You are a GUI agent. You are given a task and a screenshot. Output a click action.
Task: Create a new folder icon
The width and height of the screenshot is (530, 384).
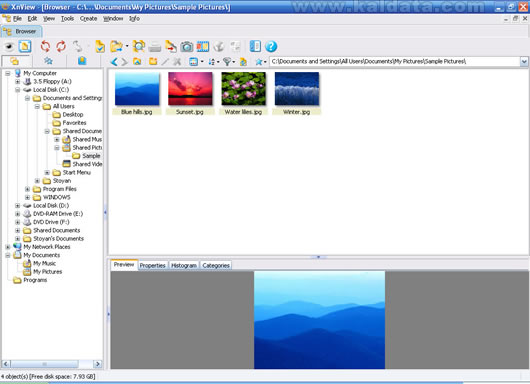pyautogui.click(x=153, y=62)
